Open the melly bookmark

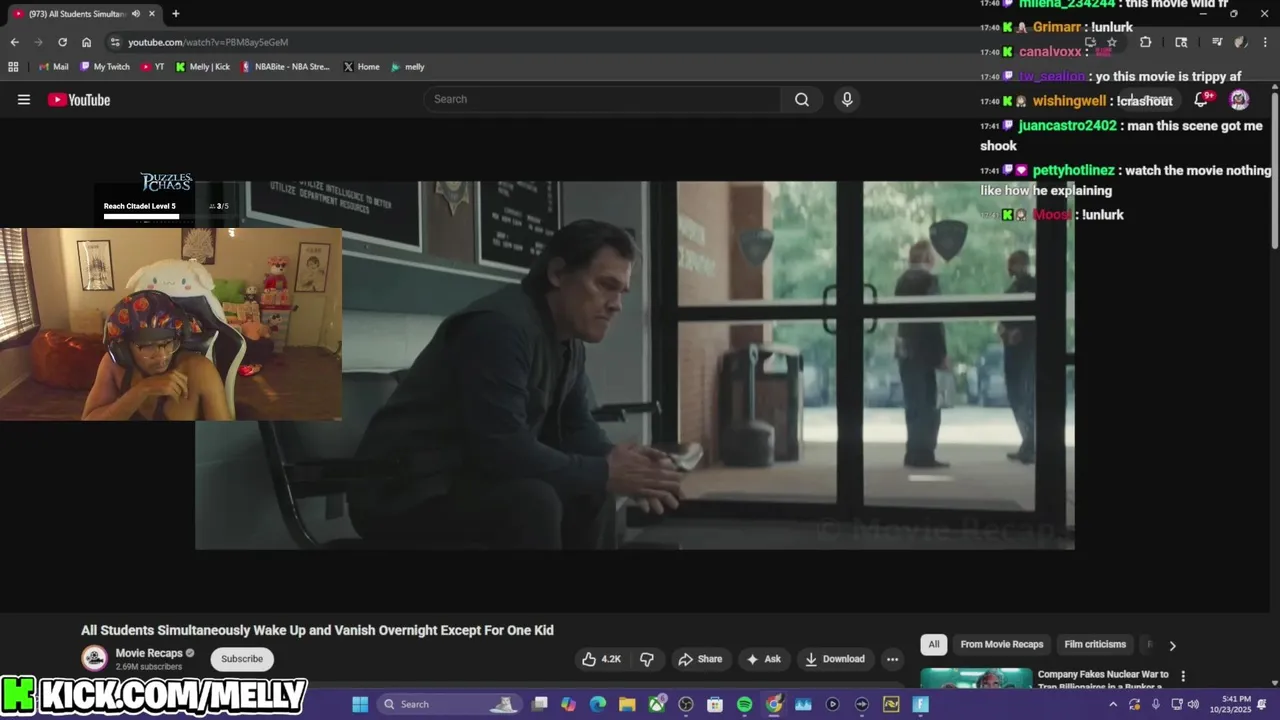click(x=408, y=67)
